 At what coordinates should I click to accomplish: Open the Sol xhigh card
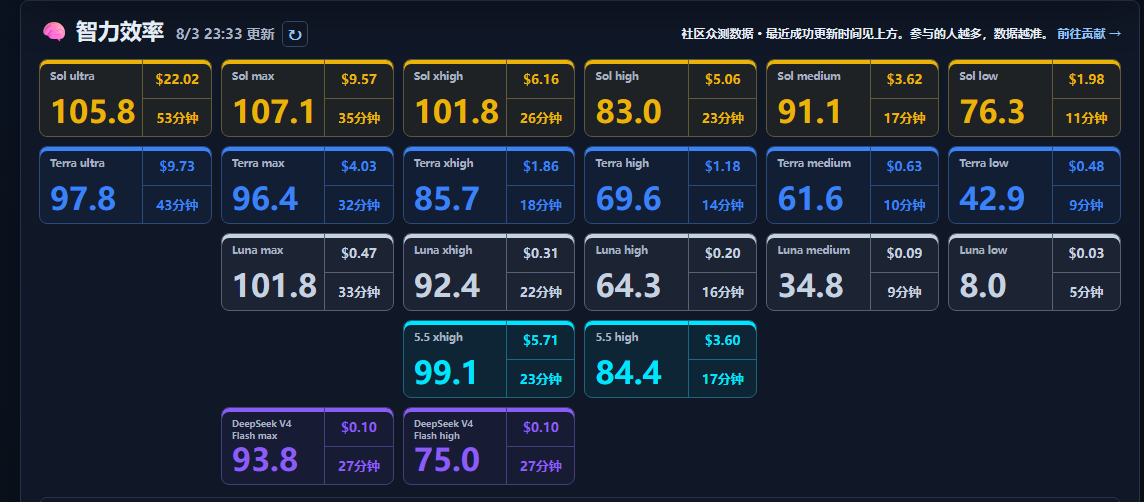489,98
